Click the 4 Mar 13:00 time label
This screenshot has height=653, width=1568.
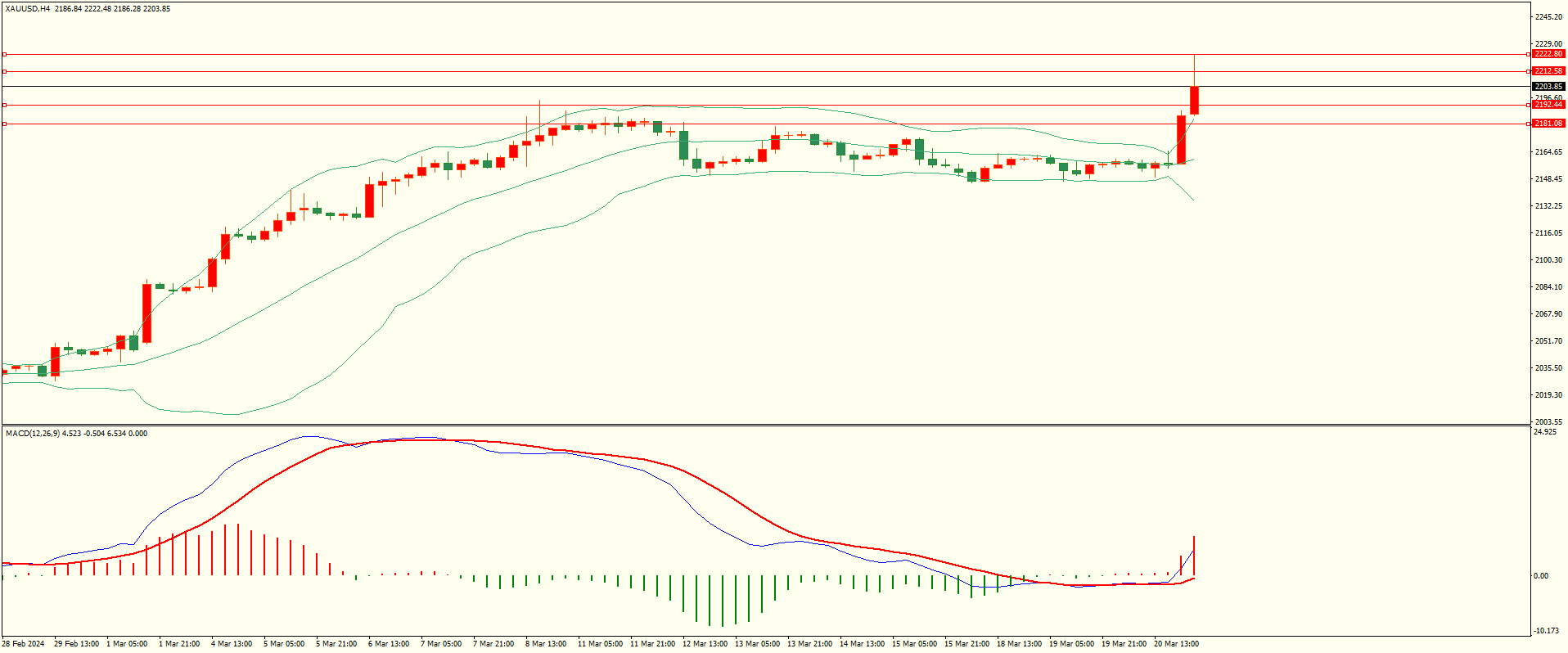coord(232,644)
